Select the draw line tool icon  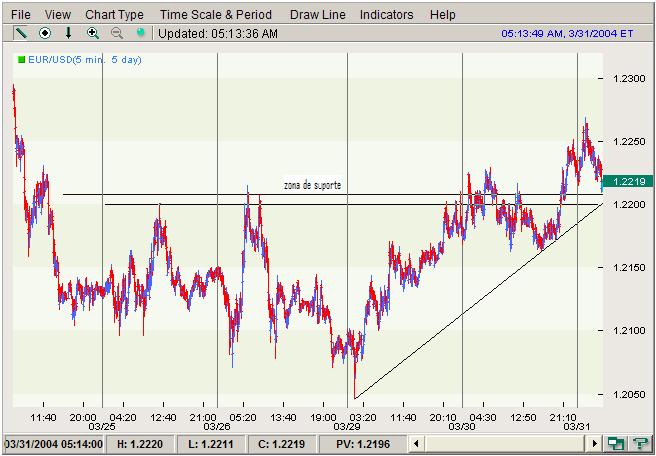(x=20, y=33)
